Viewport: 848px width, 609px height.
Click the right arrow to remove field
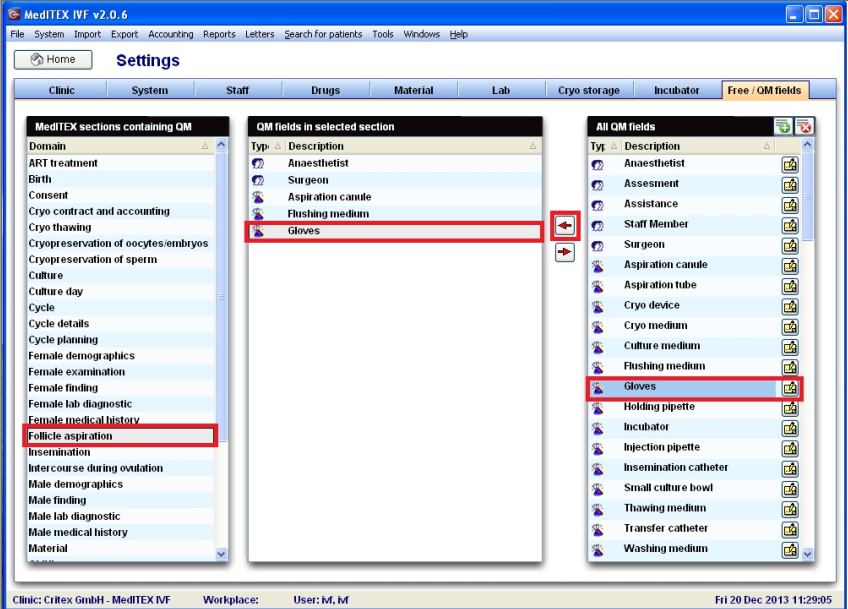(565, 252)
